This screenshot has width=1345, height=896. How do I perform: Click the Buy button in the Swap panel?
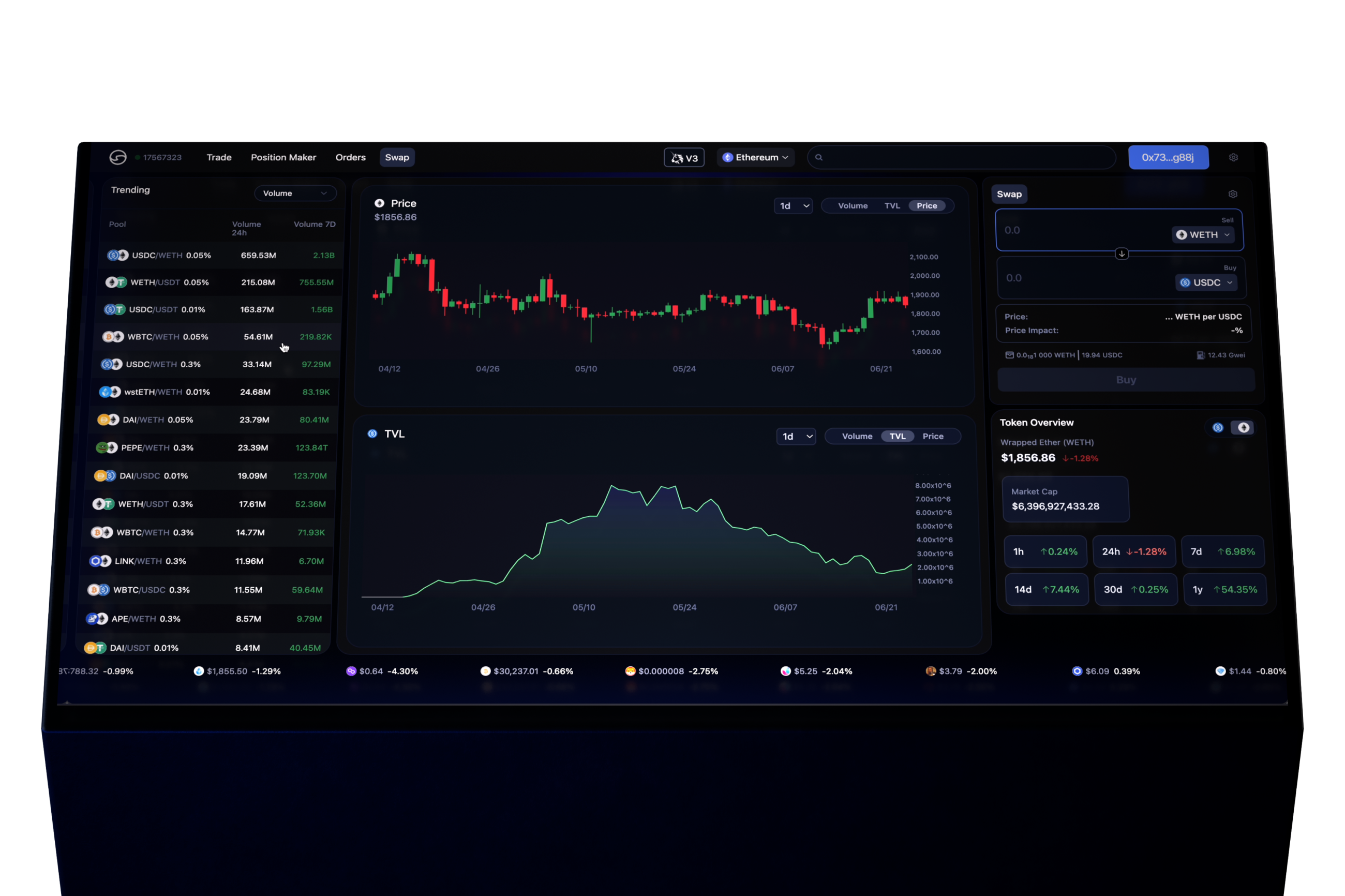(x=1125, y=379)
